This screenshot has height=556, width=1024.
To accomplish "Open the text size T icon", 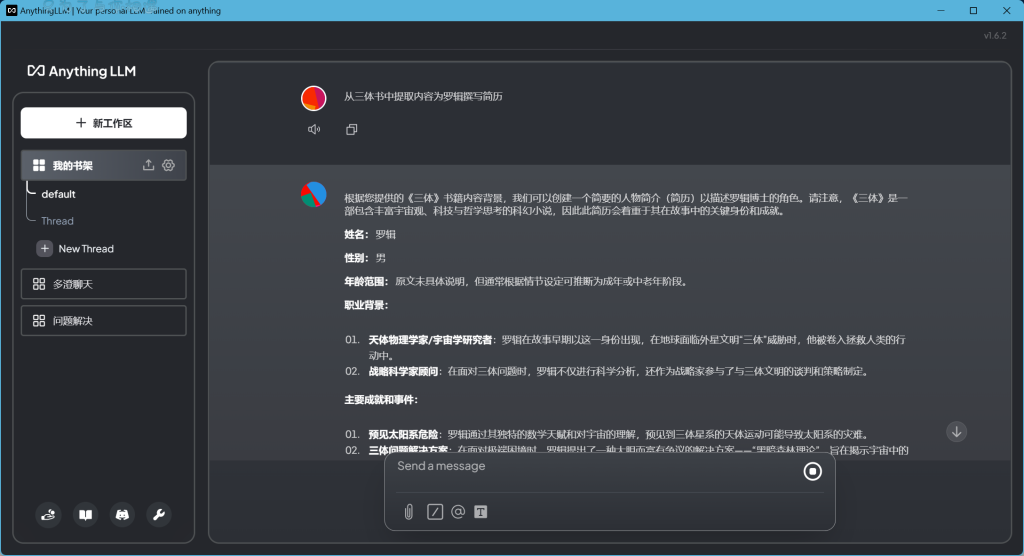I will point(481,512).
